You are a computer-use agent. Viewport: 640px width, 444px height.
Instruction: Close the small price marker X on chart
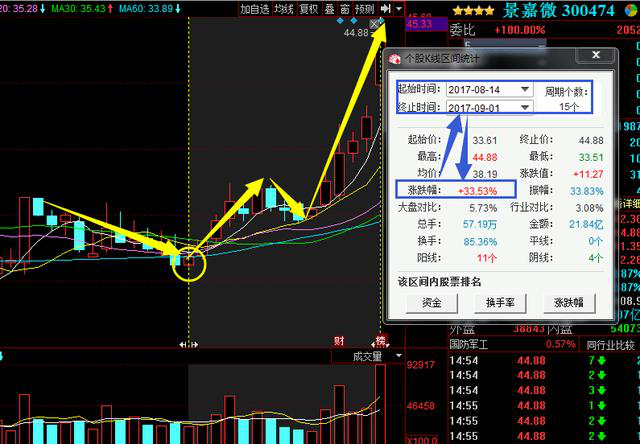click(375, 22)
